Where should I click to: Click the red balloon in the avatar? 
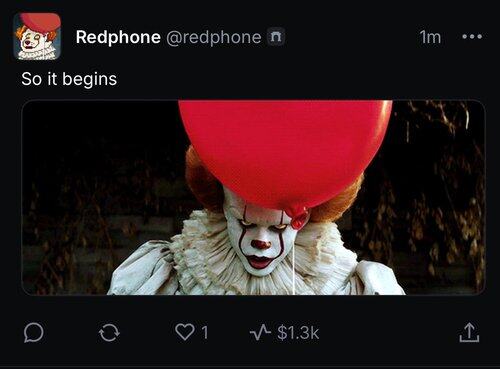pyautogui.click(x=40, y=23)
